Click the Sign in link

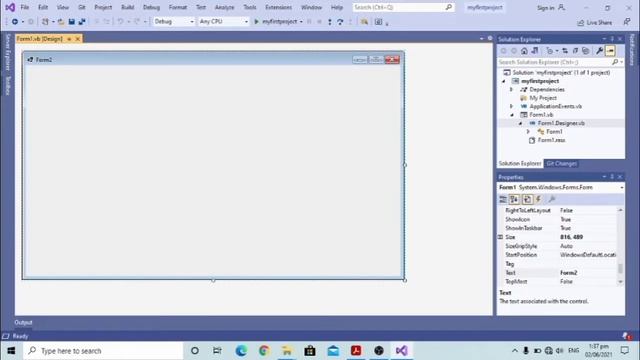(545, 8)
